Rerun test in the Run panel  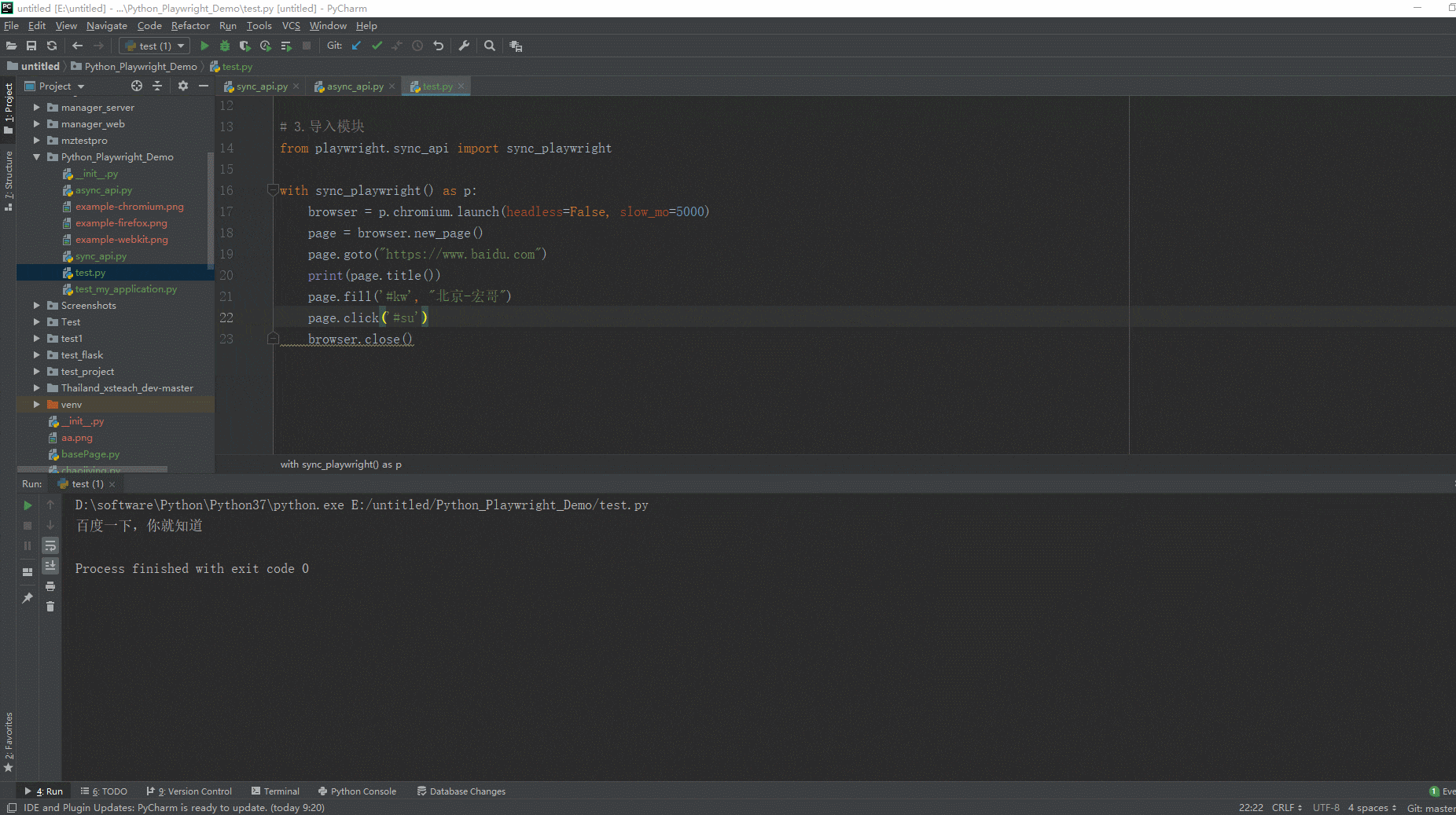pos(28,505)
